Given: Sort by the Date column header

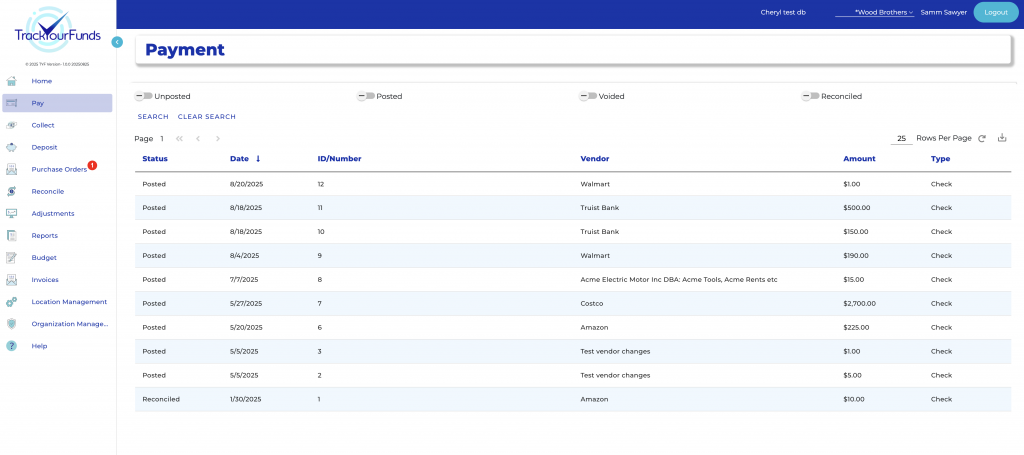Looking at the screenshot, I should [239, 159].
